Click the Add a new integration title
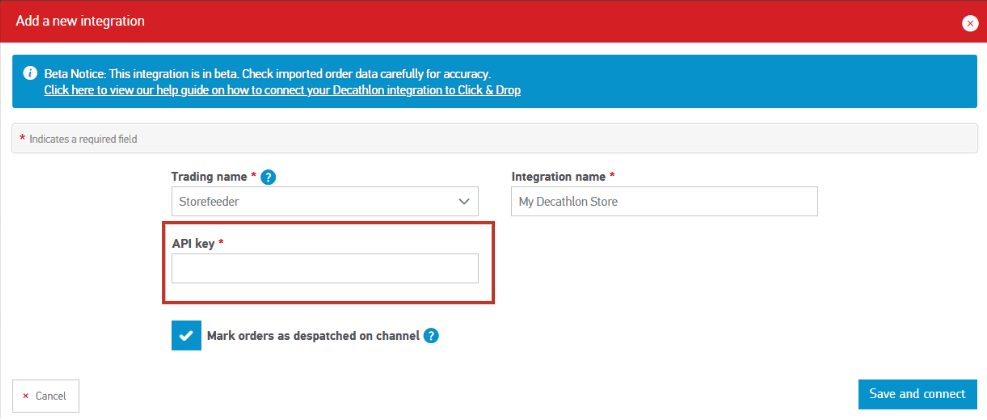Image resolution: width=987 pixels, height=420 pixels. (x=80, y=20)
